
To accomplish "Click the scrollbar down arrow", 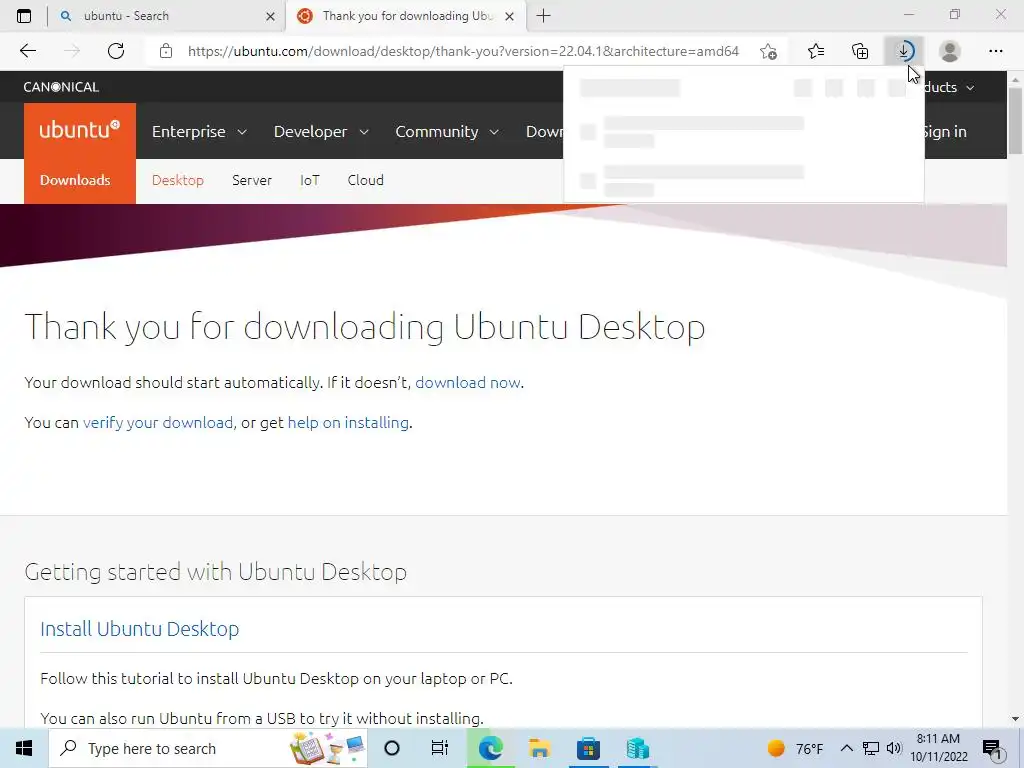I will pos(1015,719).
